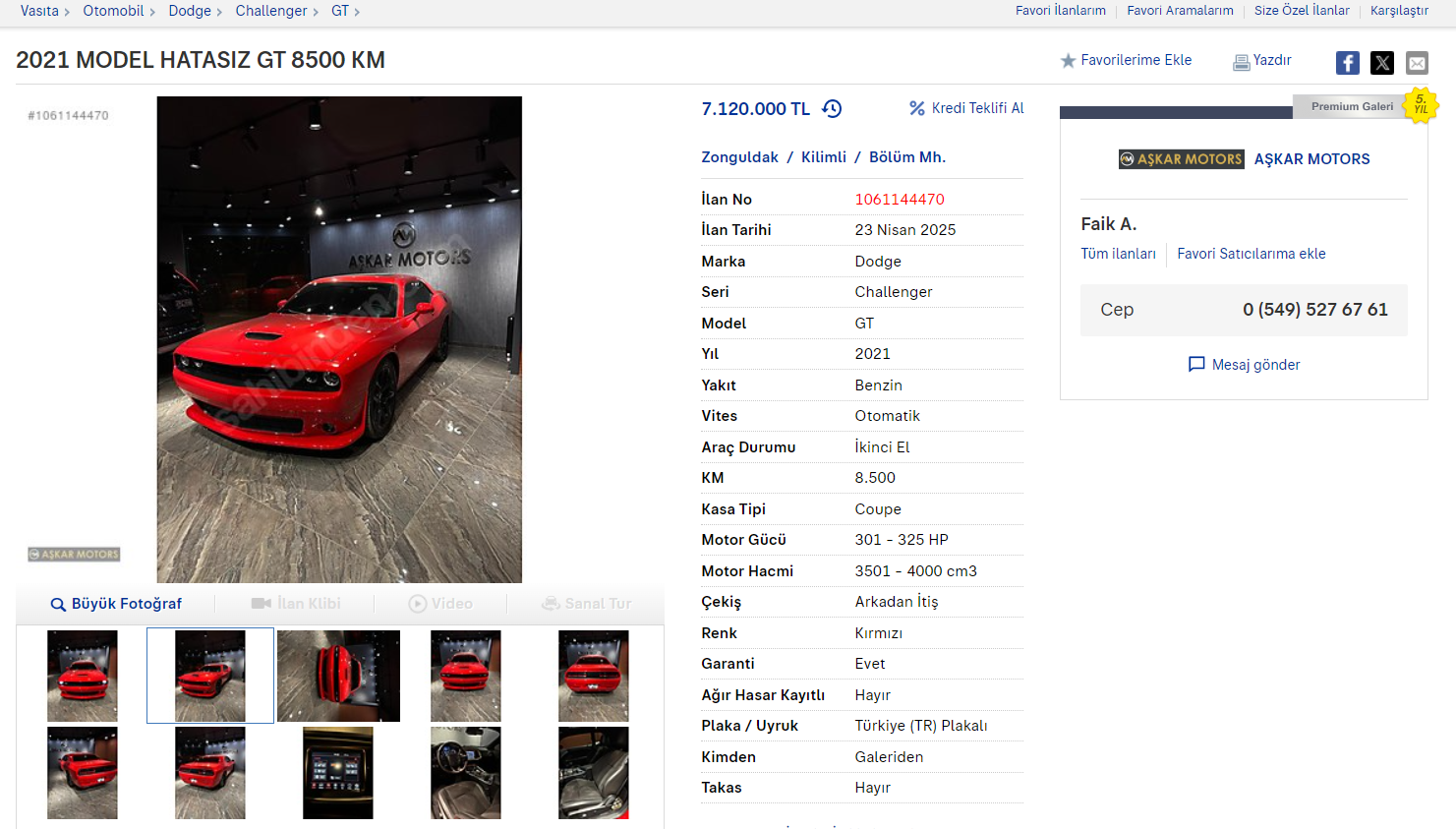Click the Plaka value Türkiye (TR) Plakalı
Screen dimensions: 1456x829
tap(921, 726)
